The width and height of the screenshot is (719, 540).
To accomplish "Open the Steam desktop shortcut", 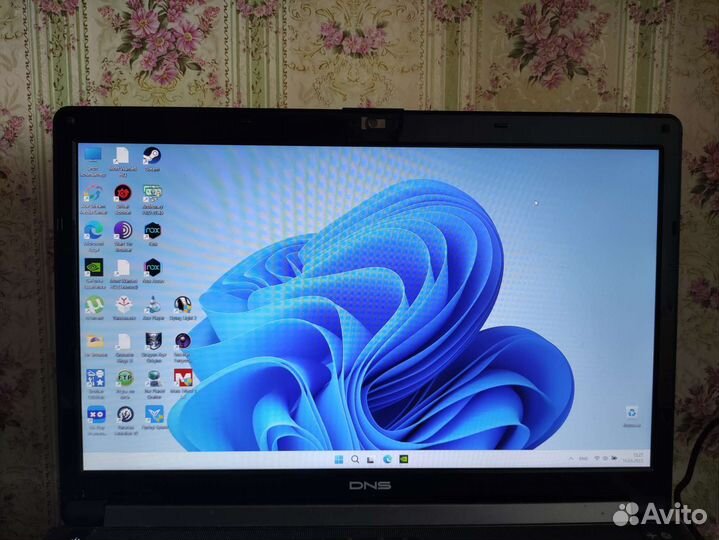I will click(153, 155).
